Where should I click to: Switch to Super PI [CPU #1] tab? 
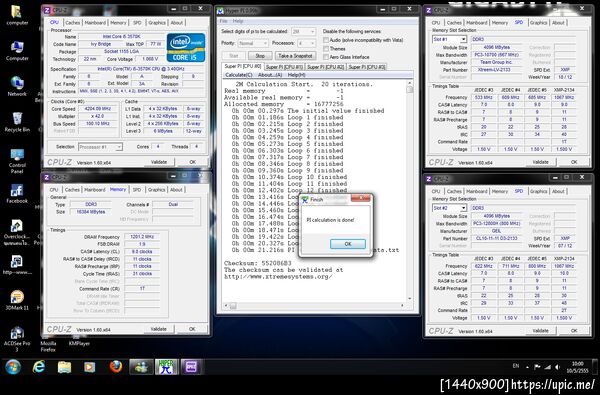tap(284, 67)
